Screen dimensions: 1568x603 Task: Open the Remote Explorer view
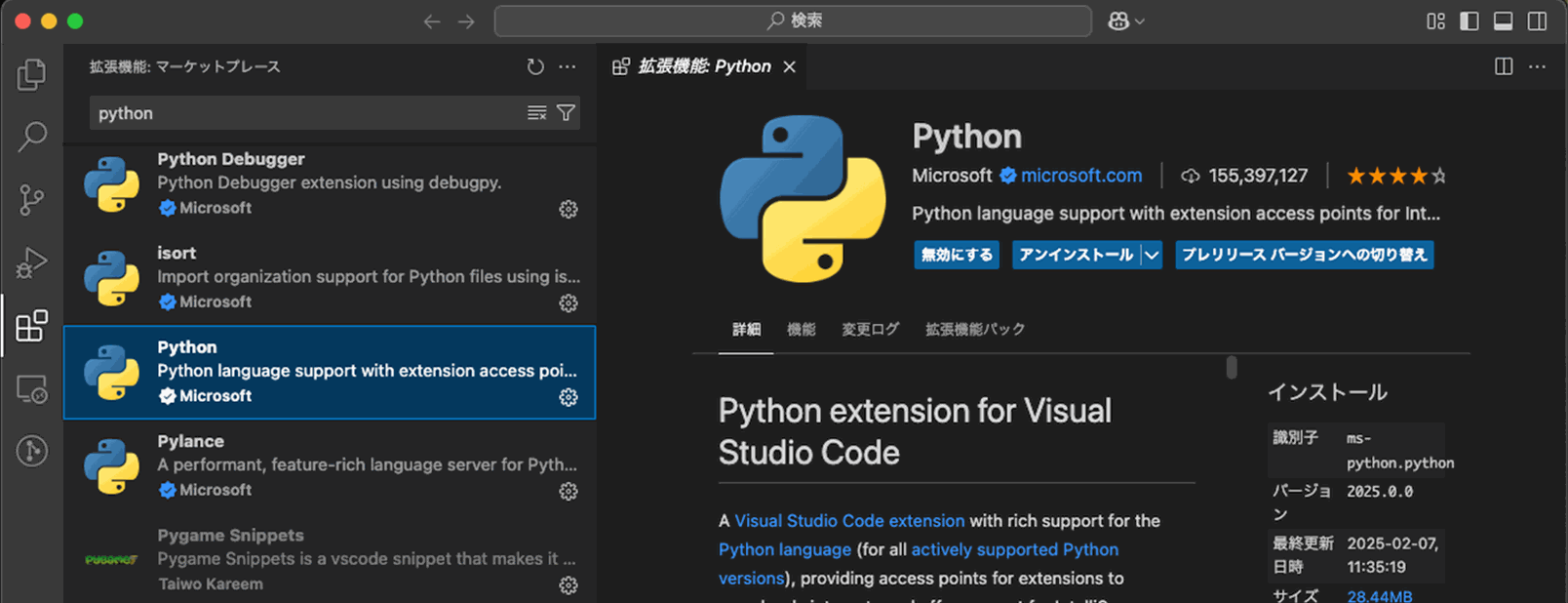tap(31, 389)
